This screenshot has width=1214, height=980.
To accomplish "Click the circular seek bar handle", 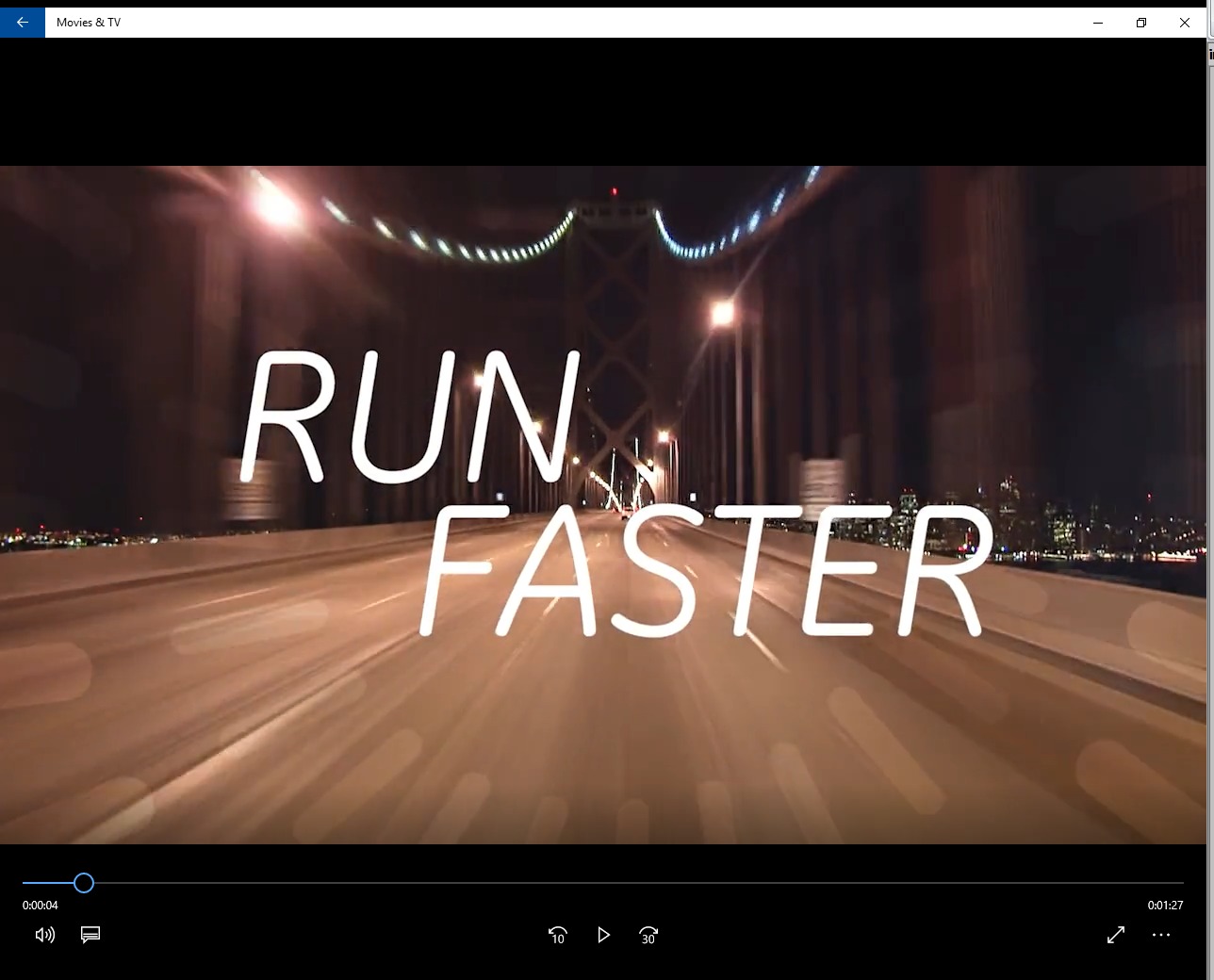I will [x=84, y=883].
